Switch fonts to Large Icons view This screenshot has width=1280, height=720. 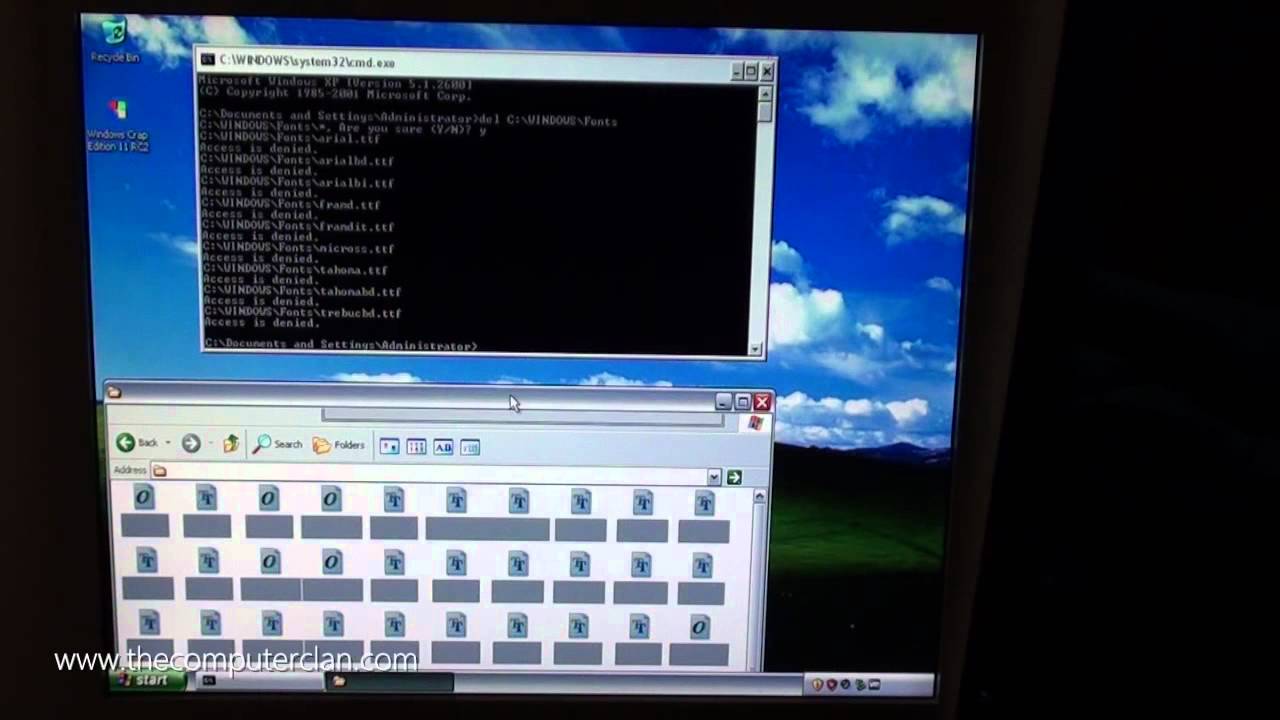point(389,447)
